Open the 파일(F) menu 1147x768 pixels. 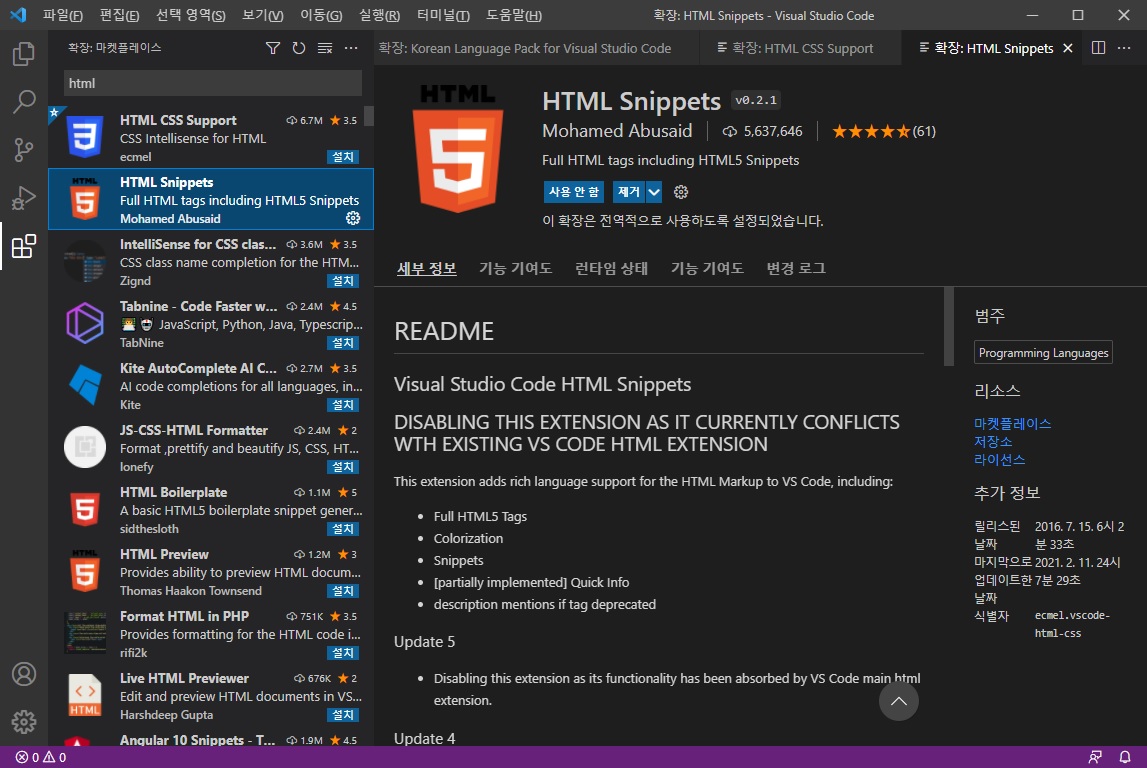[62, 15]
